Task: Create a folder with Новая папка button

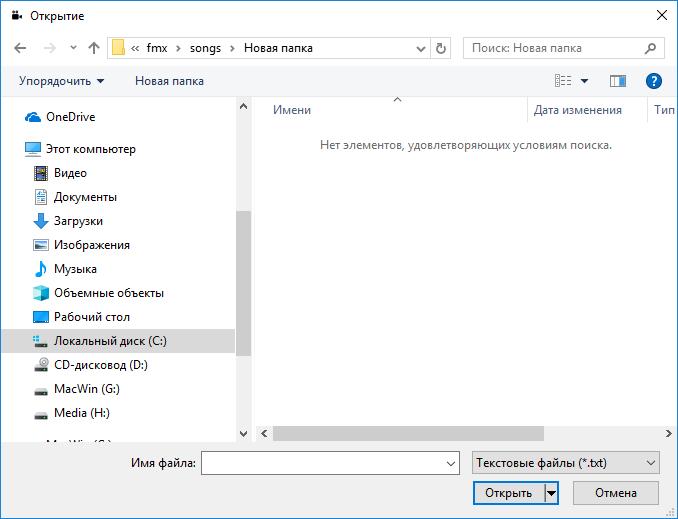Action: pyautogui.click(x=169, y=81)
